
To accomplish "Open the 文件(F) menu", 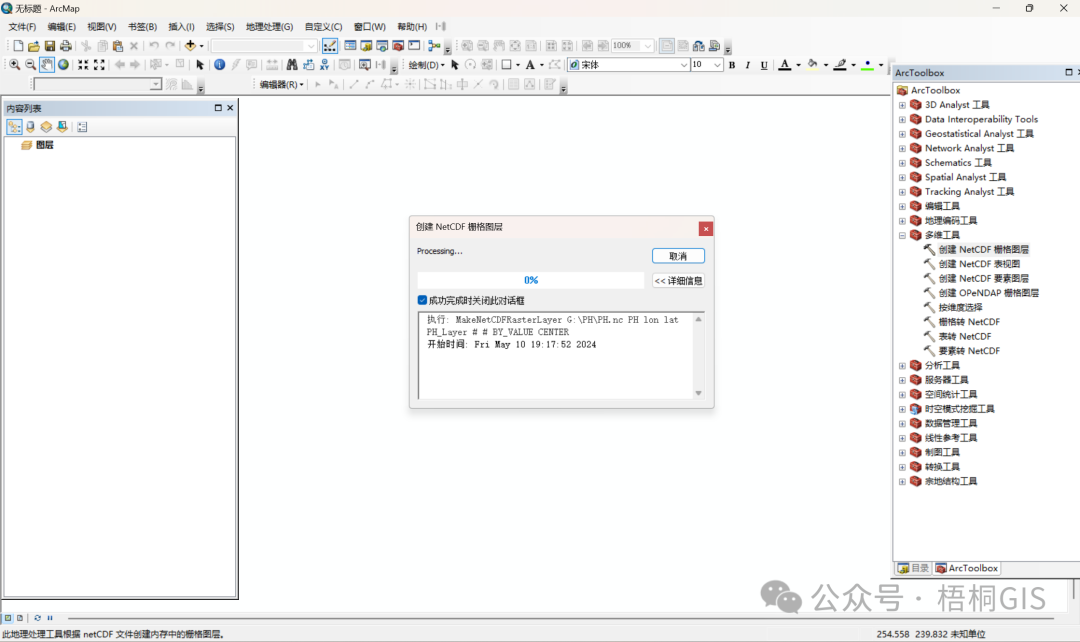I will pos(22,27).
